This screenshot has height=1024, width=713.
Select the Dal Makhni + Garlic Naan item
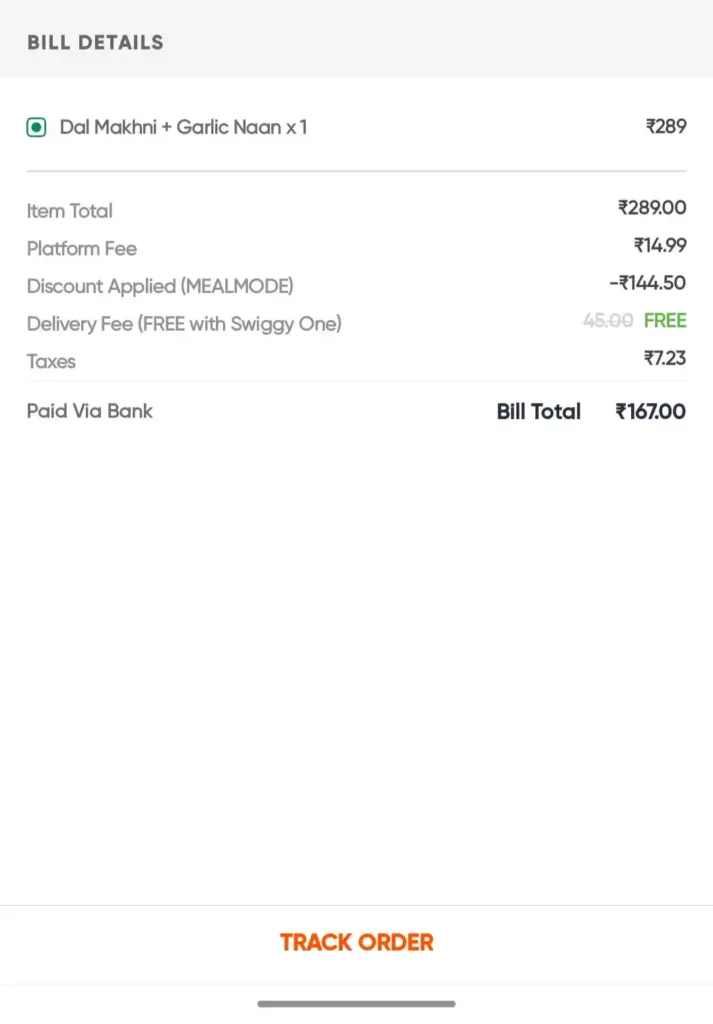(x=183, y=128)
